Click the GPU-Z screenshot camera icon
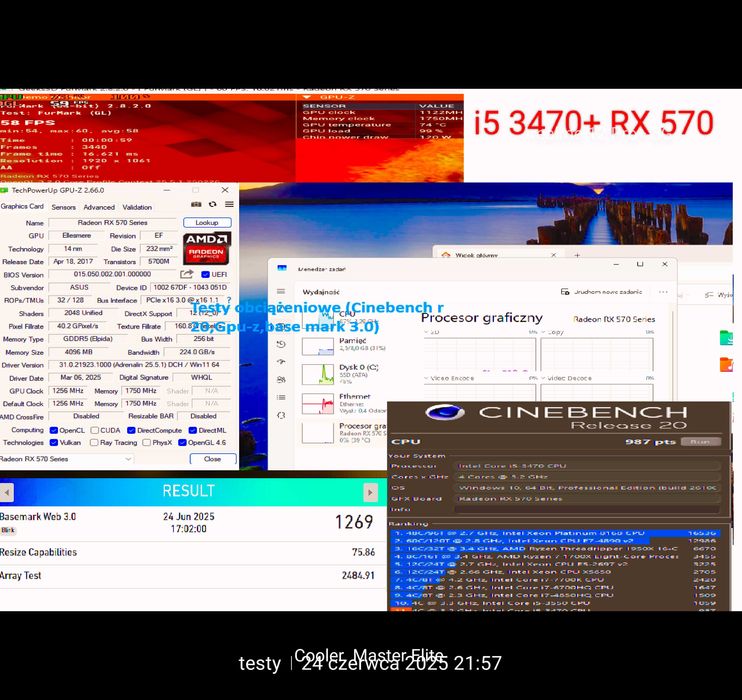The width and height of the screenshot is (742, 700). tap(196, 204)
